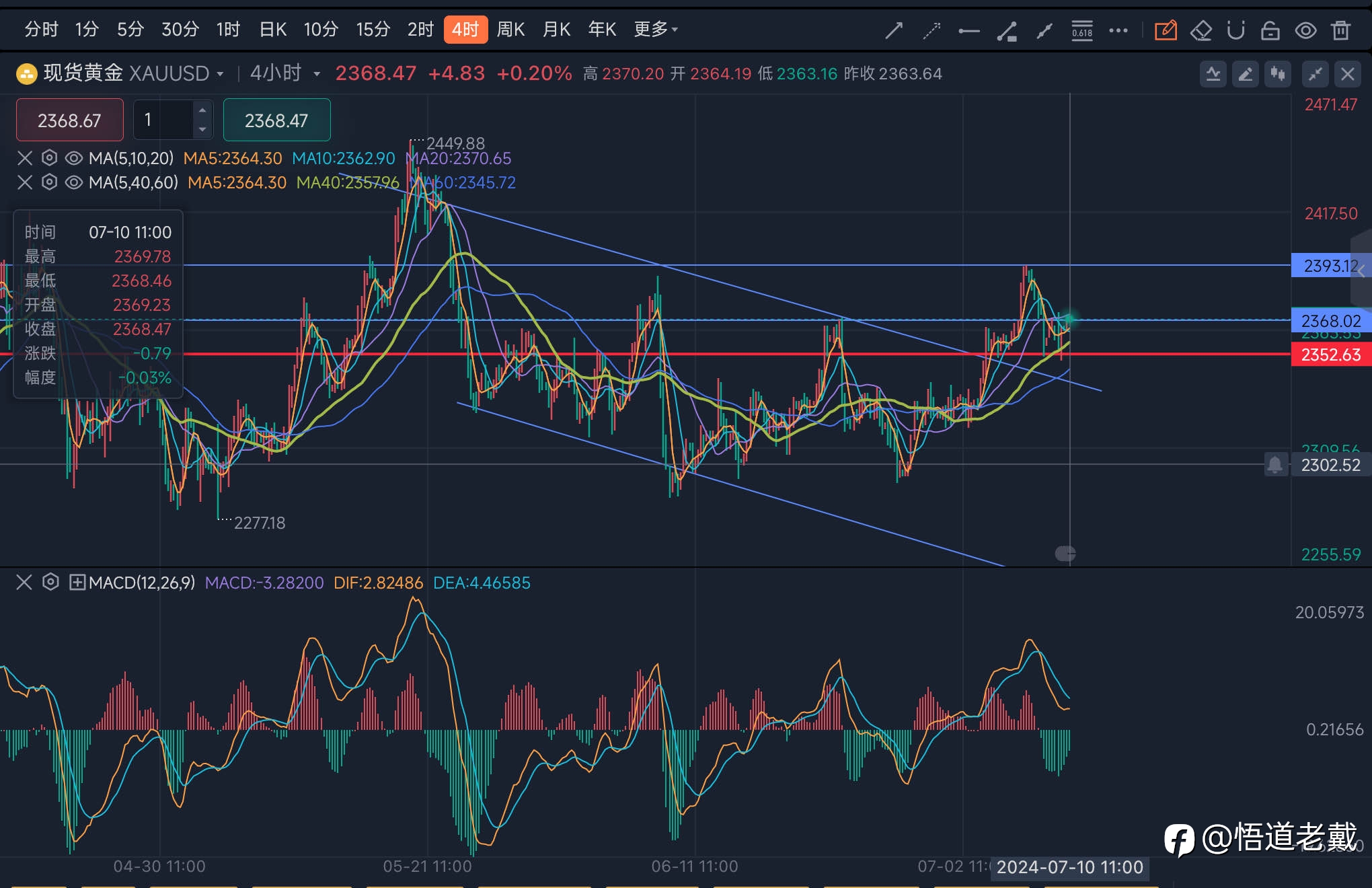The height and width of the screenshot is (888, 1372).
Task: Switch to 1时 timeframe
Action: click(228, 30)
